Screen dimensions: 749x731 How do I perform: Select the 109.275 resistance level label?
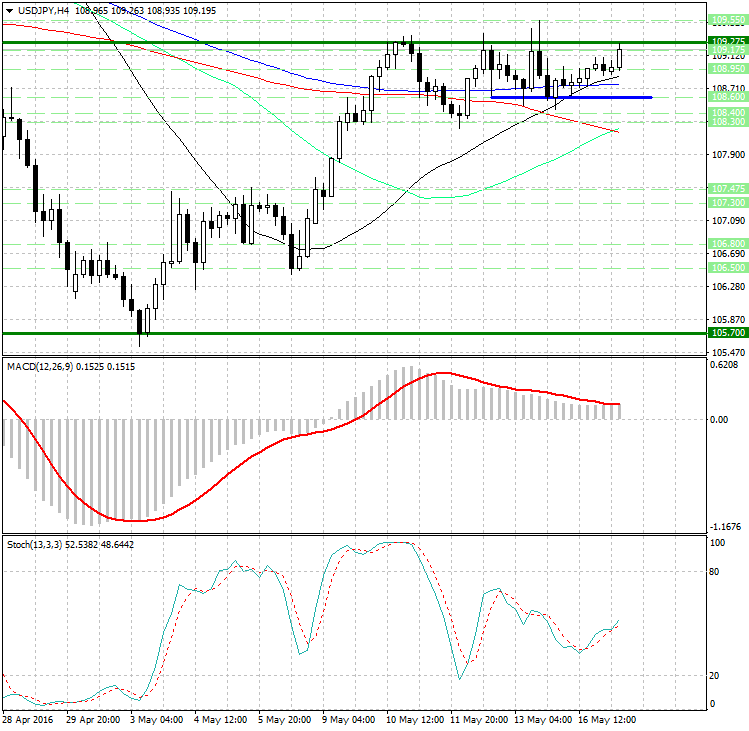click(x=728, y=41)
